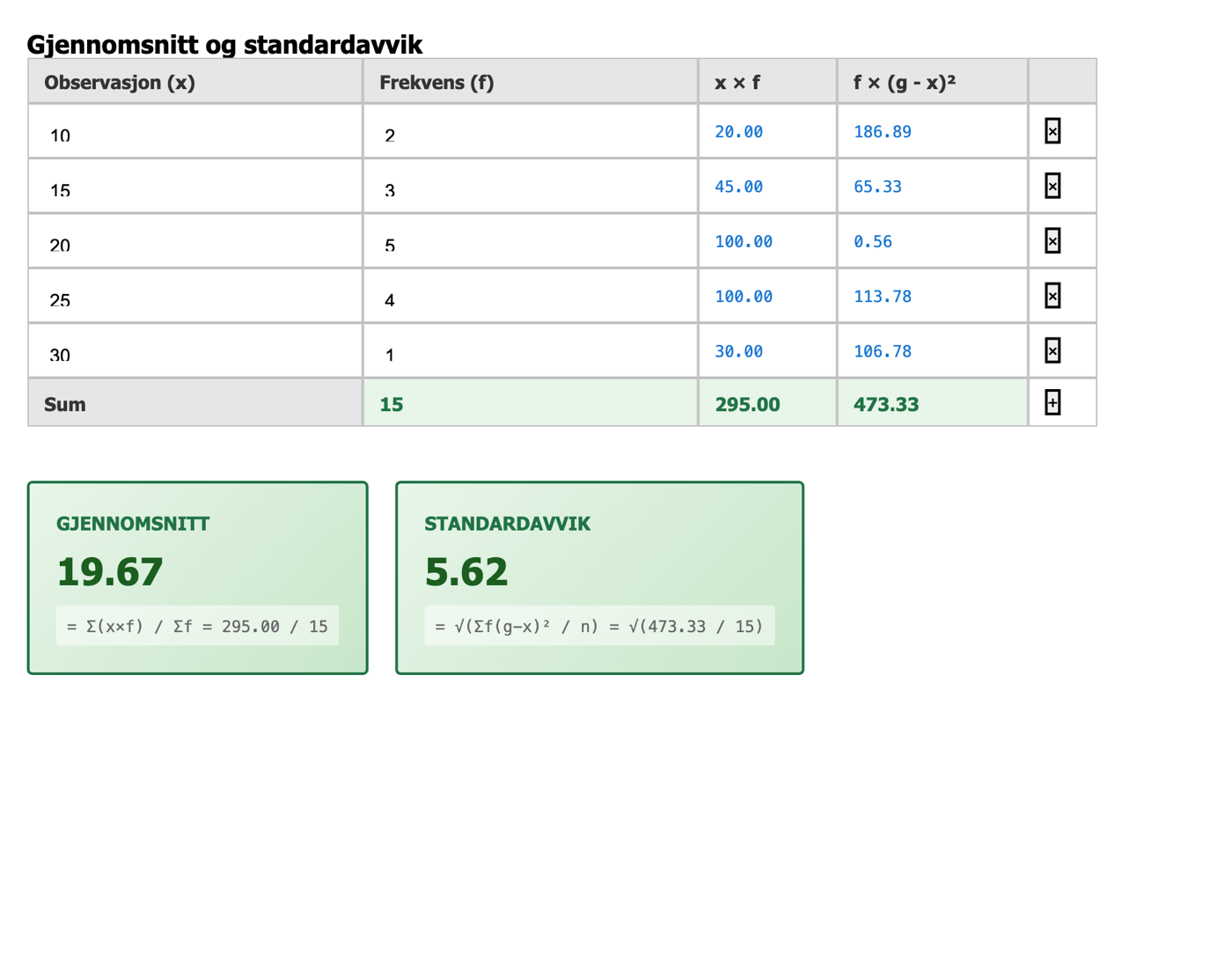The width and height of the screenshot is (1232, 955).
Task: Edit the observation field containing 25
Action: pos(195,296)
